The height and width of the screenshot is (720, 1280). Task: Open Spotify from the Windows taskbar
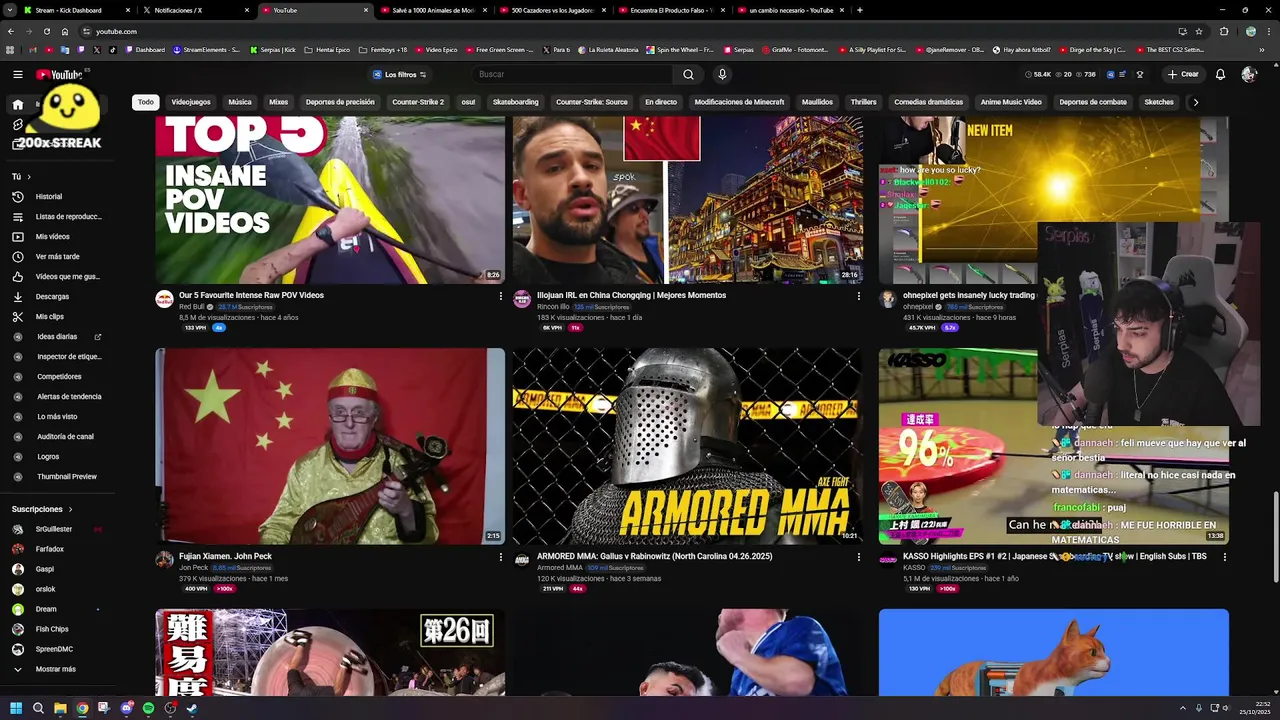coord(148,708)
